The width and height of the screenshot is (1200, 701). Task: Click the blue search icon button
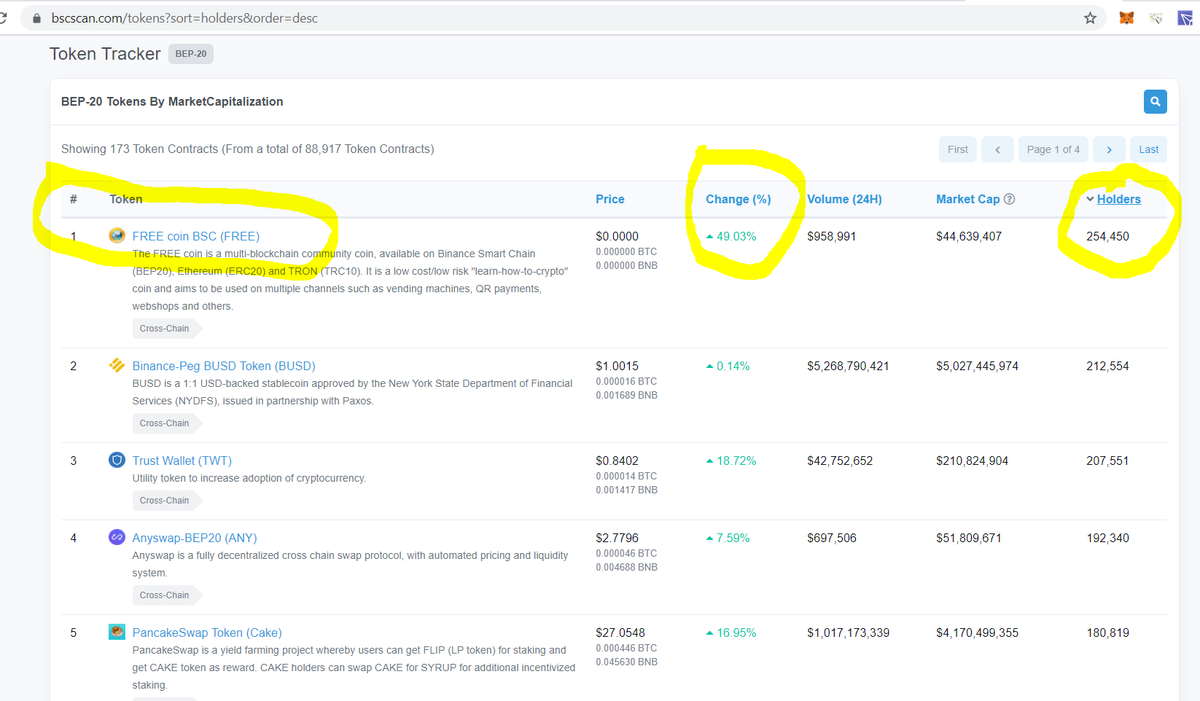coord(1155,101)
